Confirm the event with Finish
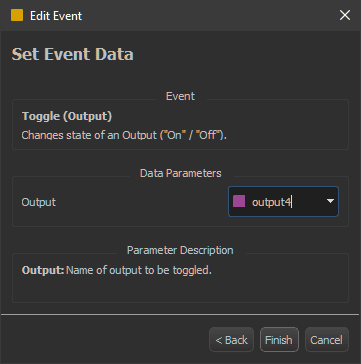 tap(279, 340)
